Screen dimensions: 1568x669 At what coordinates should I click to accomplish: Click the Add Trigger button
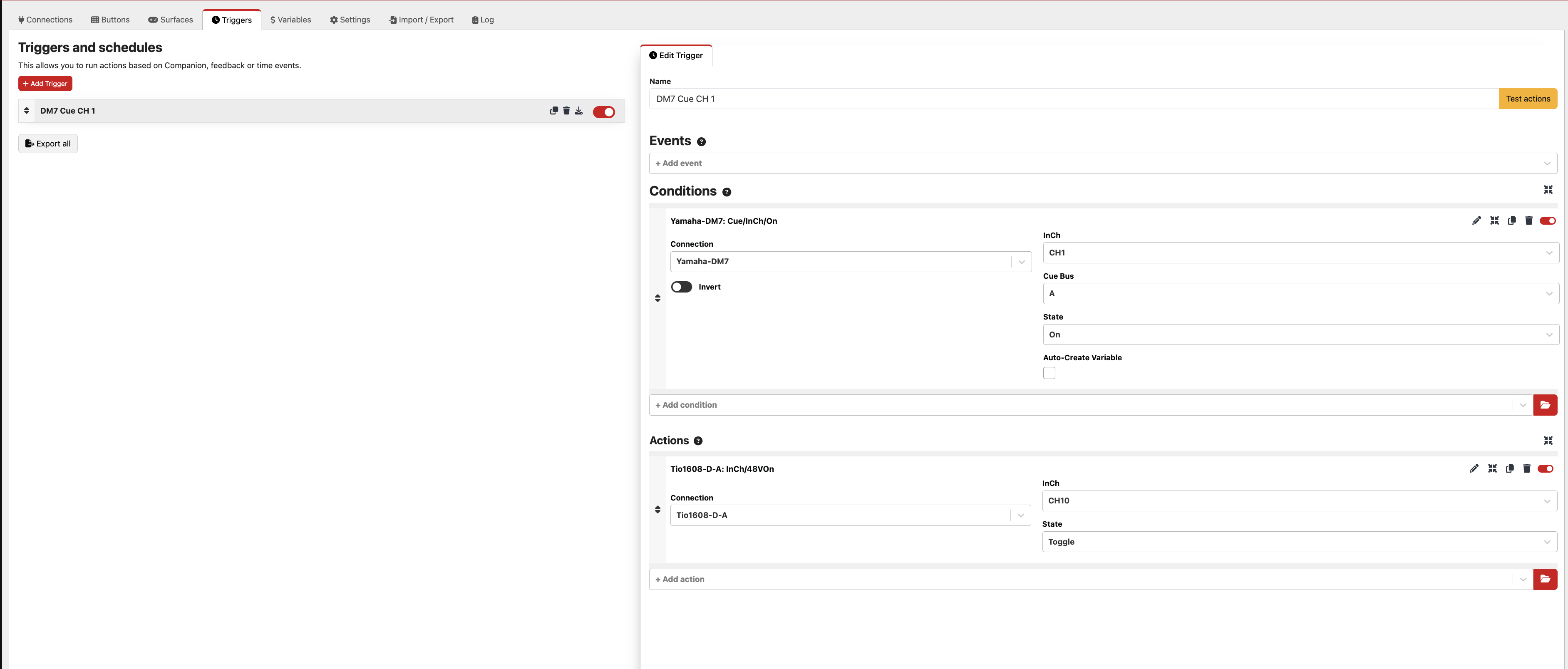point(45,84)
